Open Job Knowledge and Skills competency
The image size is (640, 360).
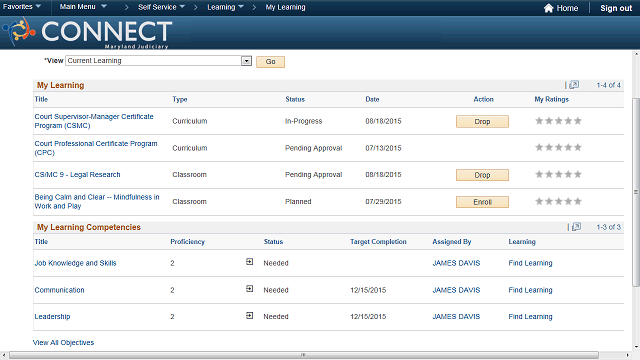pyautogui.click(x=75, y=263)
